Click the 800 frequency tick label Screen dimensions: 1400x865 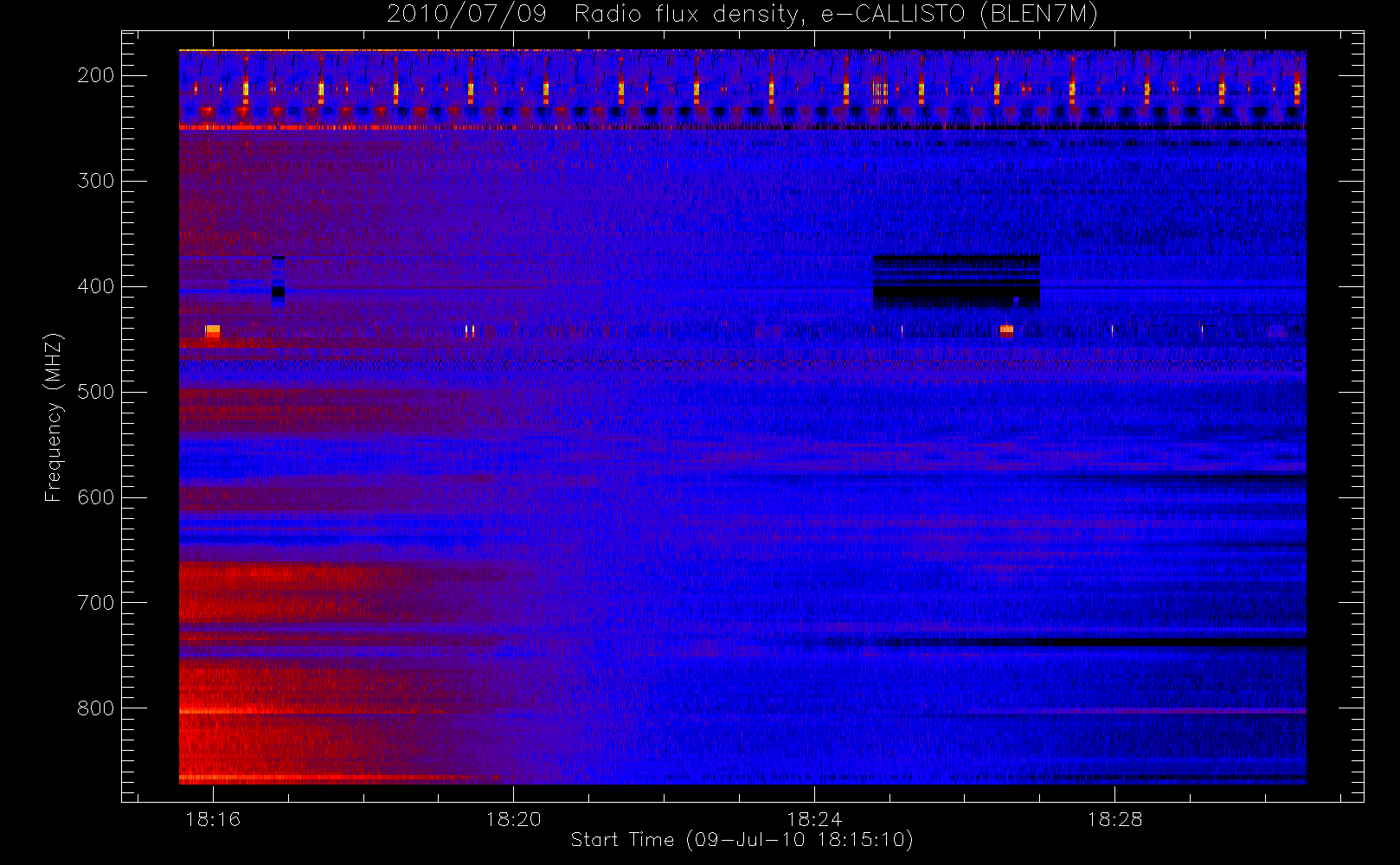pyautogui.click(x=96, y=708)
